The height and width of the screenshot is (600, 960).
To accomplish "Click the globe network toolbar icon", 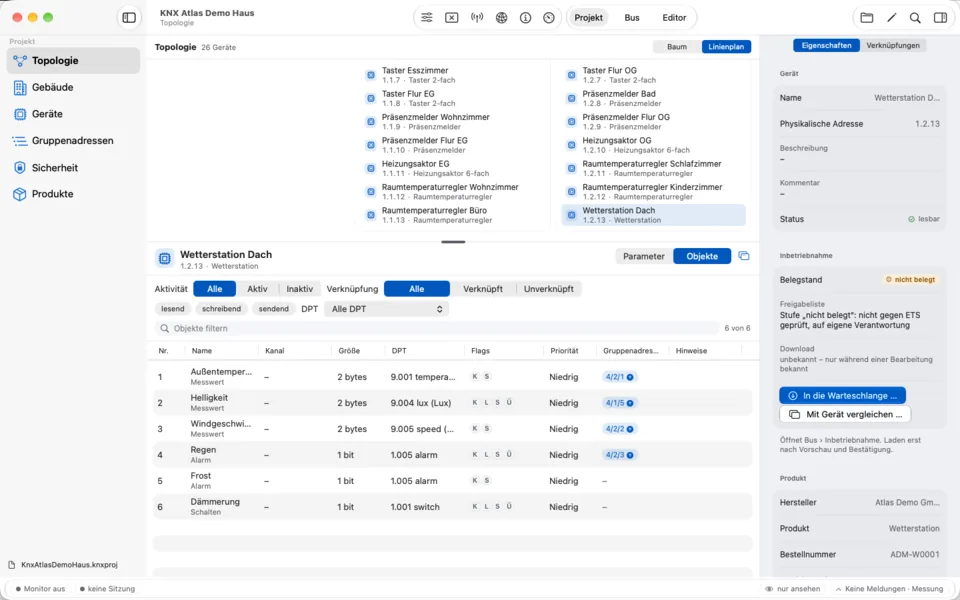I will [501, 18].
